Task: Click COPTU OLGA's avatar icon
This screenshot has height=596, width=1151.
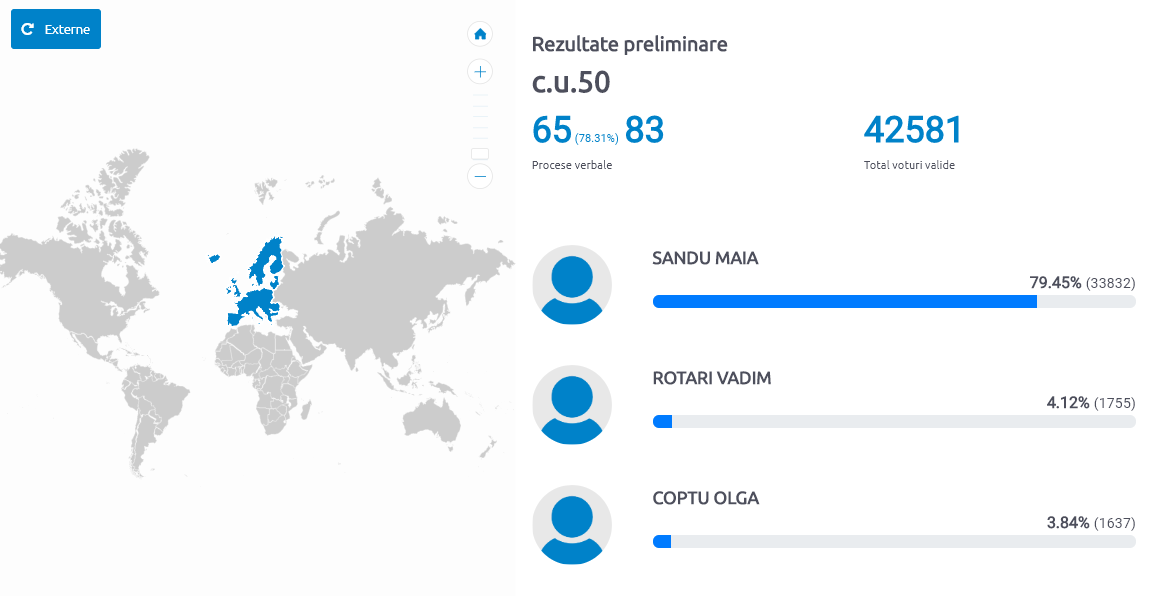Action: [572, 525]
